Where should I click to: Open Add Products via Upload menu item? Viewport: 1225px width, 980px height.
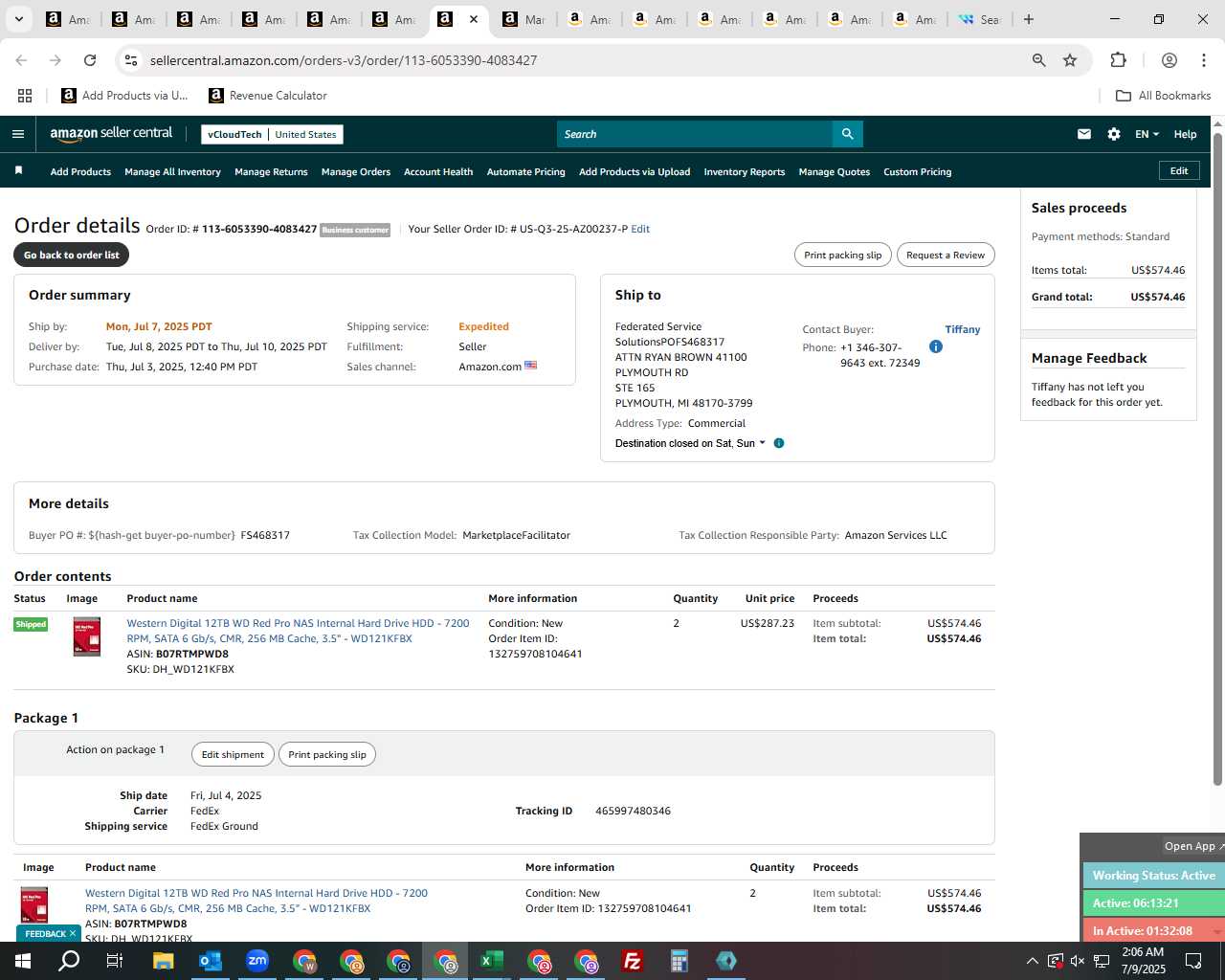(x=635, y=172)
